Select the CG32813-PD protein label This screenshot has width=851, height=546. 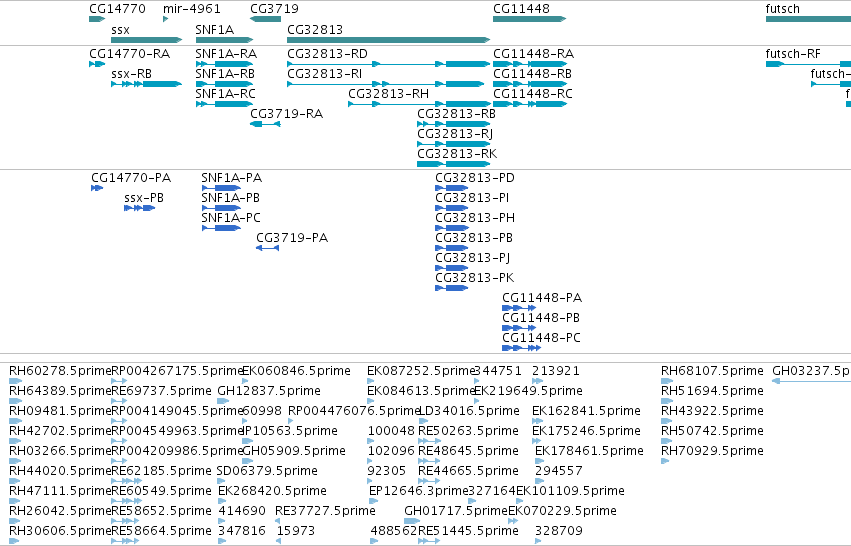475,178
